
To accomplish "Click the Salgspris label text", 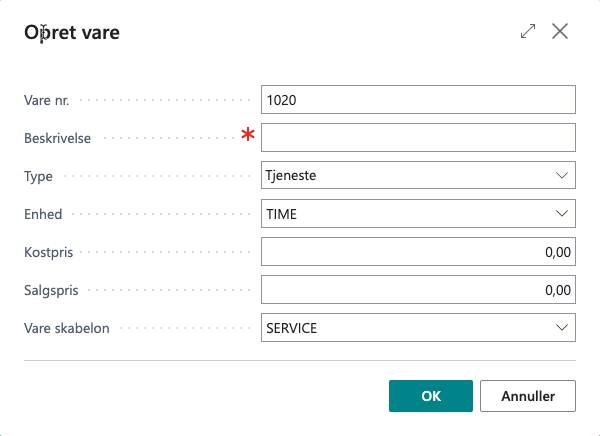I will coord(51,290).
